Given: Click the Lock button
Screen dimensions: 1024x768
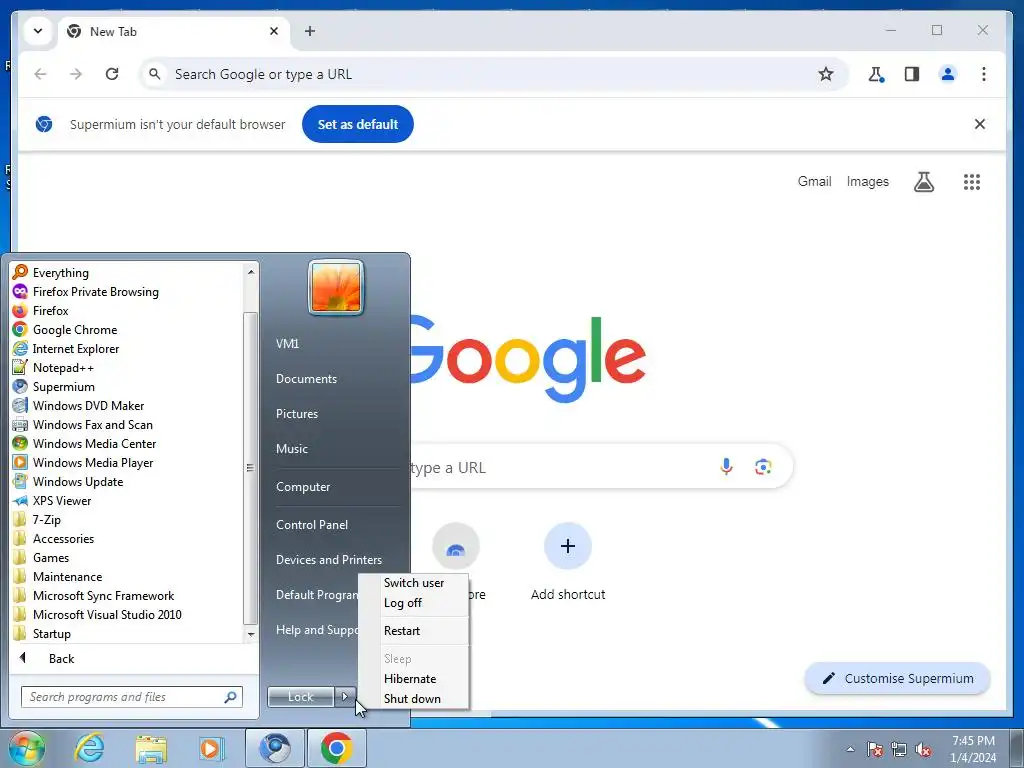Looking at the screenshot, I should coord(300,697).
